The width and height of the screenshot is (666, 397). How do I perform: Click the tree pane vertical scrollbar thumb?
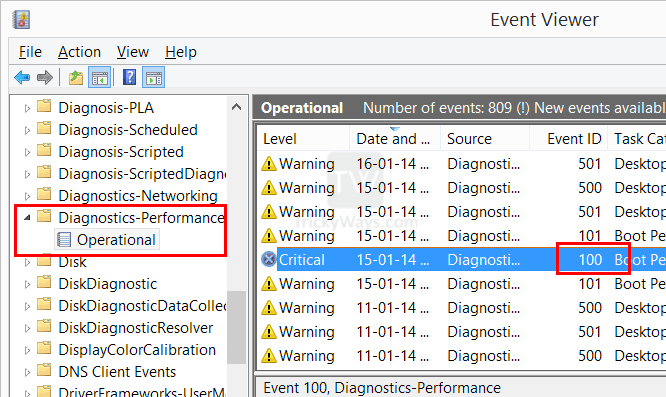click(237, 327)
